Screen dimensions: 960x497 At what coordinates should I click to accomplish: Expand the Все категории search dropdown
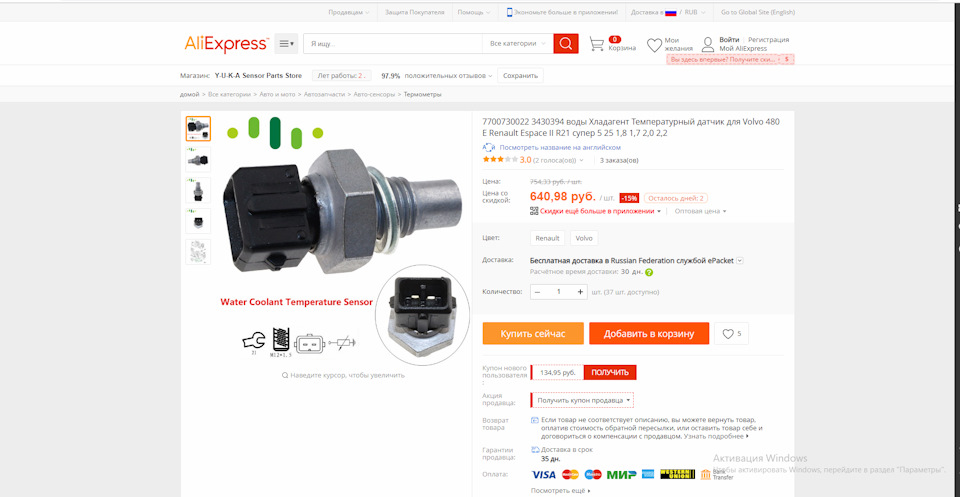(517, 43)
